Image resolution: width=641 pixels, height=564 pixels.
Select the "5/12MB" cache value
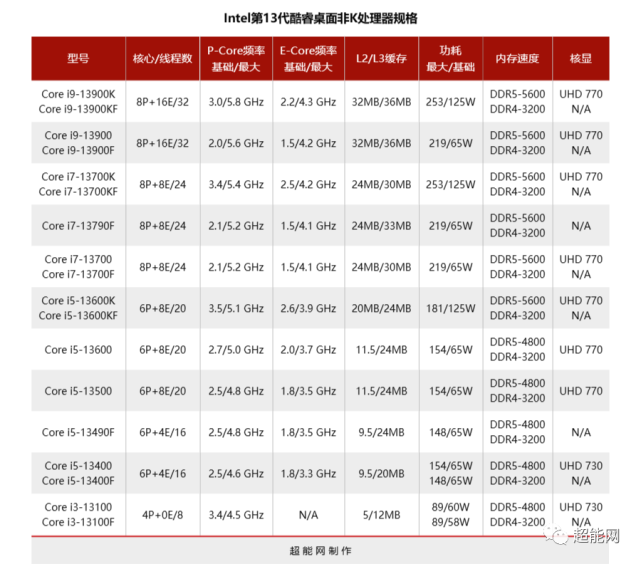click(381, 515)
